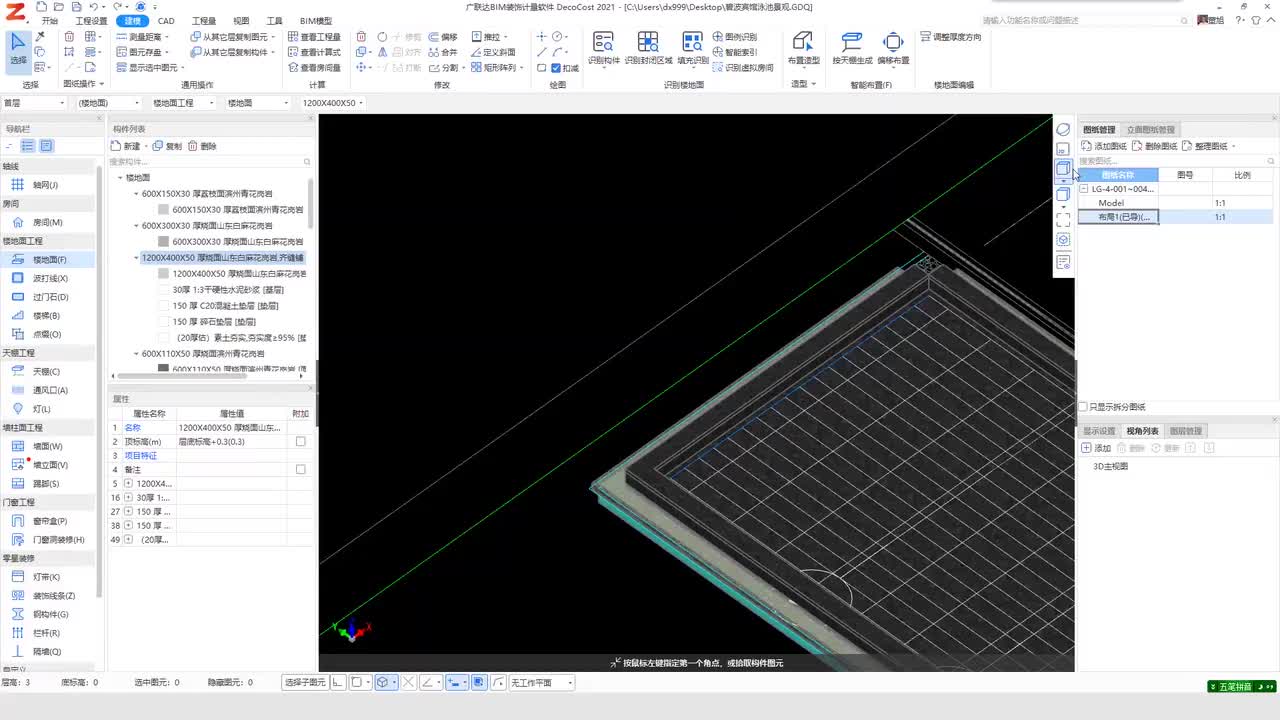Image resolution: width=1280 pixels, height=720 pixels.
Task: Select the 3D主视图 entry in view list
Action: 1110,466
